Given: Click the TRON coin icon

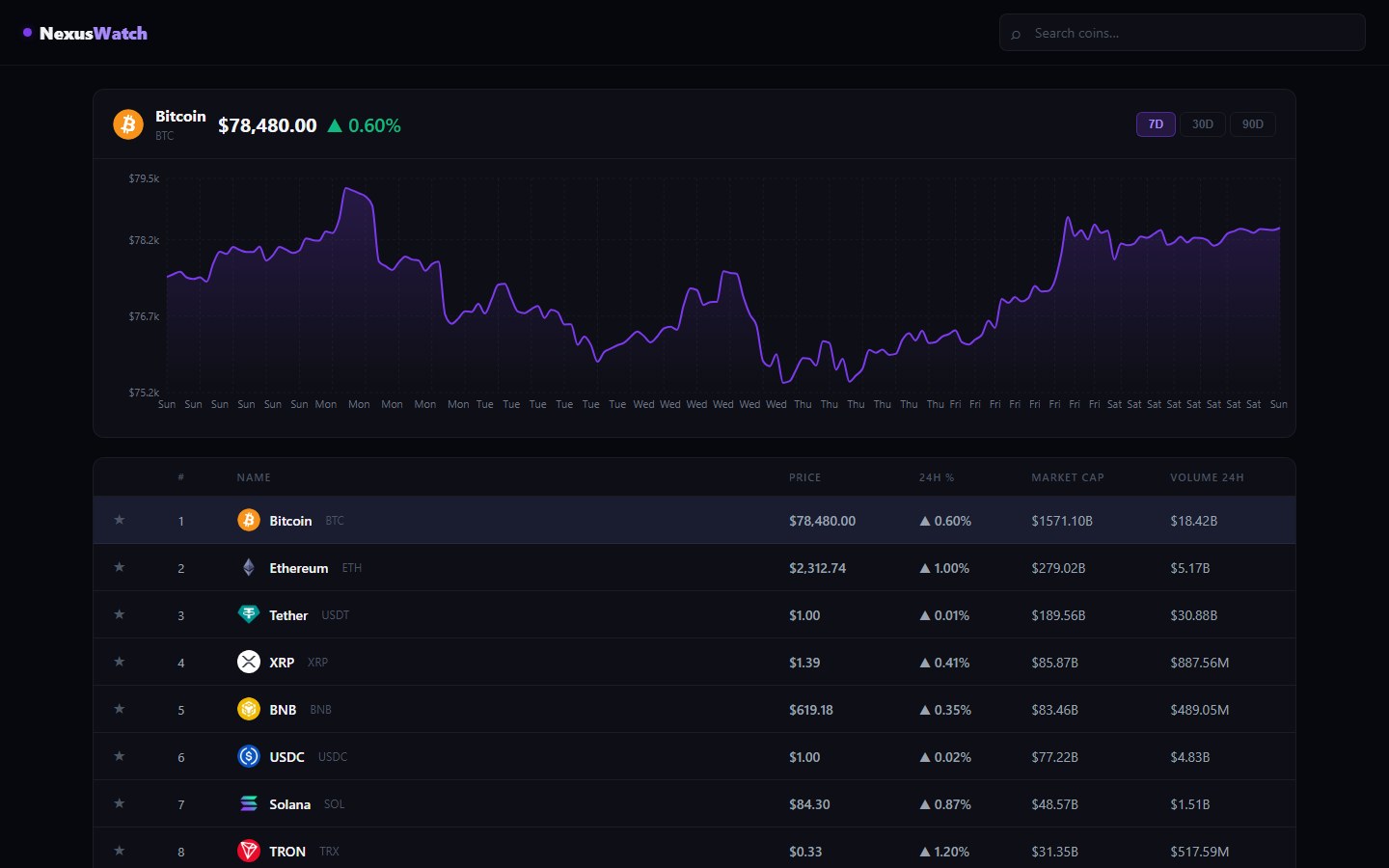Looking at the screenshot, I should pyautogui.click(x=249, y=851).
